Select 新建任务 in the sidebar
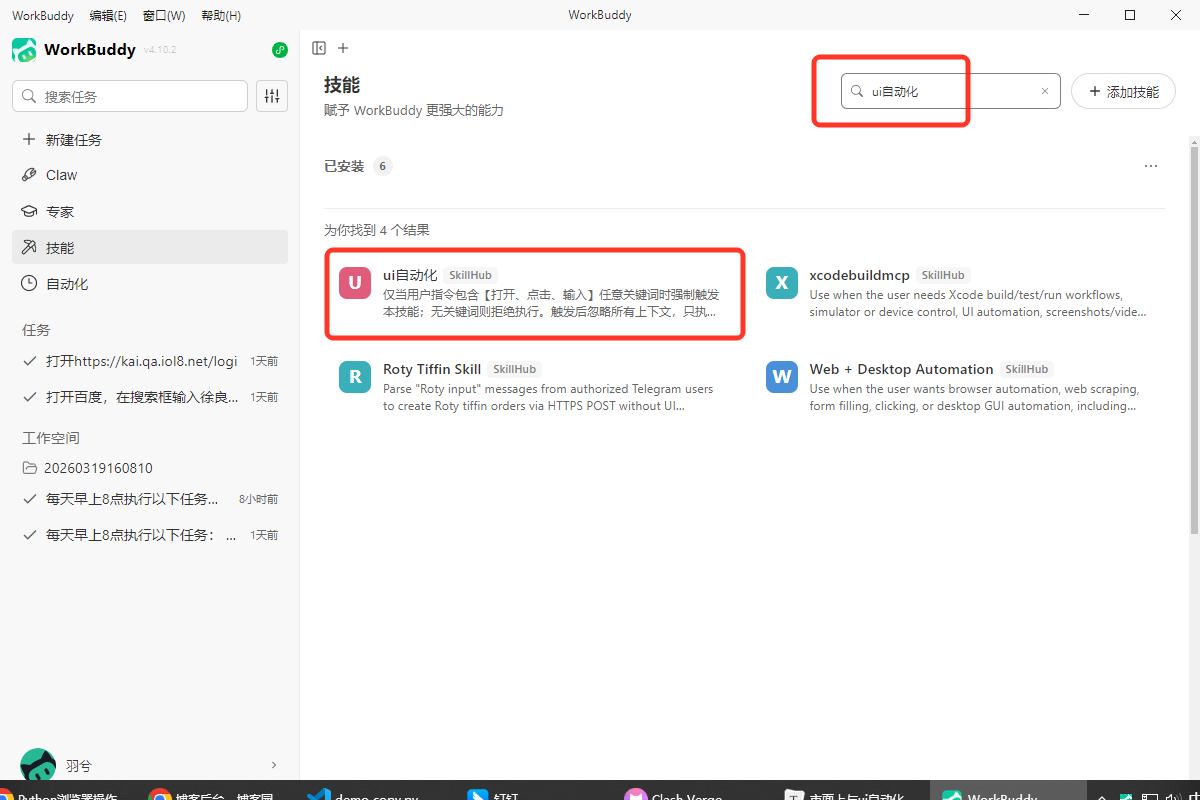This screenshot has height=800, width=1200. point(150,140)
